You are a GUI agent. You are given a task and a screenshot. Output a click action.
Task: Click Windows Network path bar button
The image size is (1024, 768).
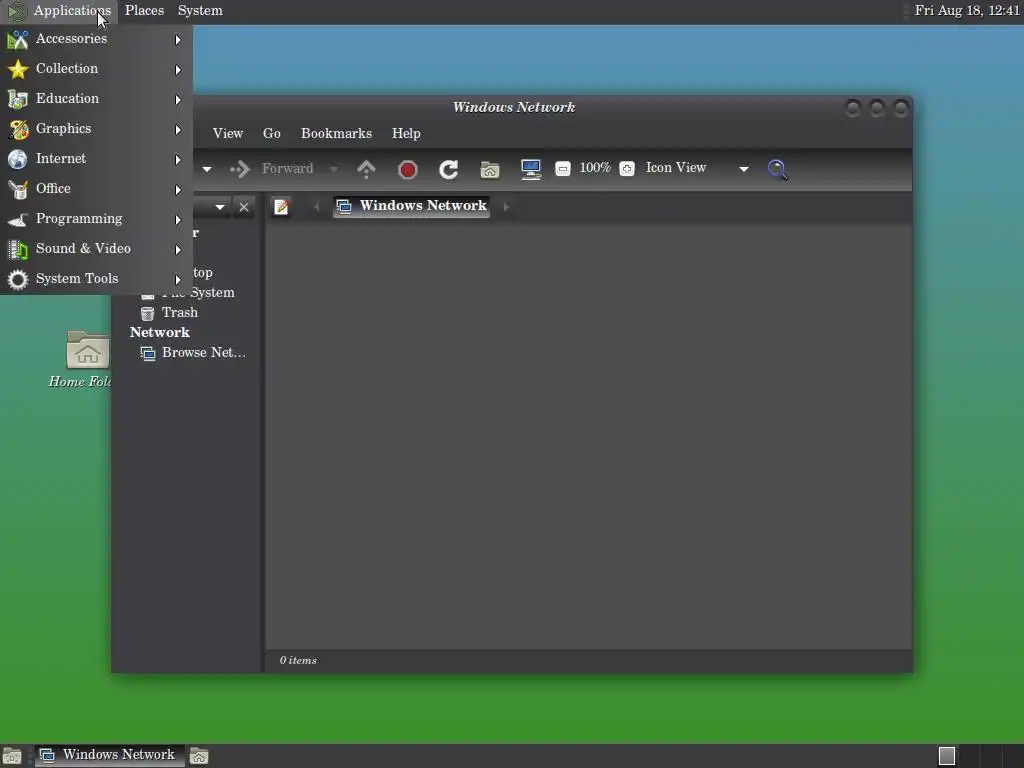[411, 206]
